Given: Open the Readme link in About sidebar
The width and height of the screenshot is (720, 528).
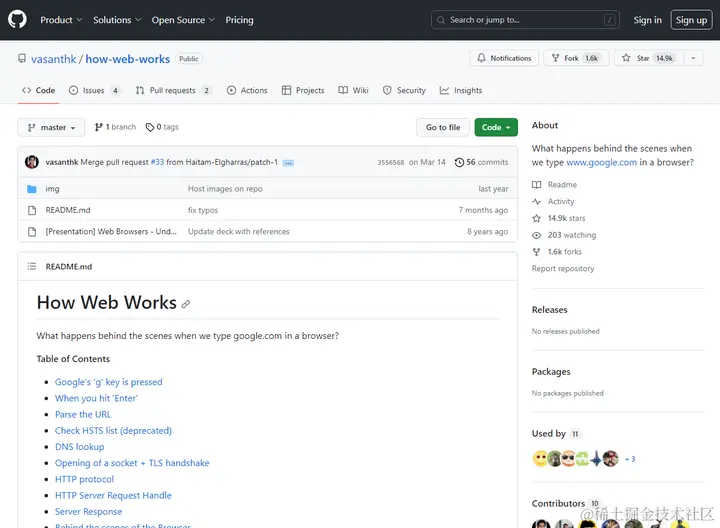Looking at the screenshot, I should coord(555,185).
